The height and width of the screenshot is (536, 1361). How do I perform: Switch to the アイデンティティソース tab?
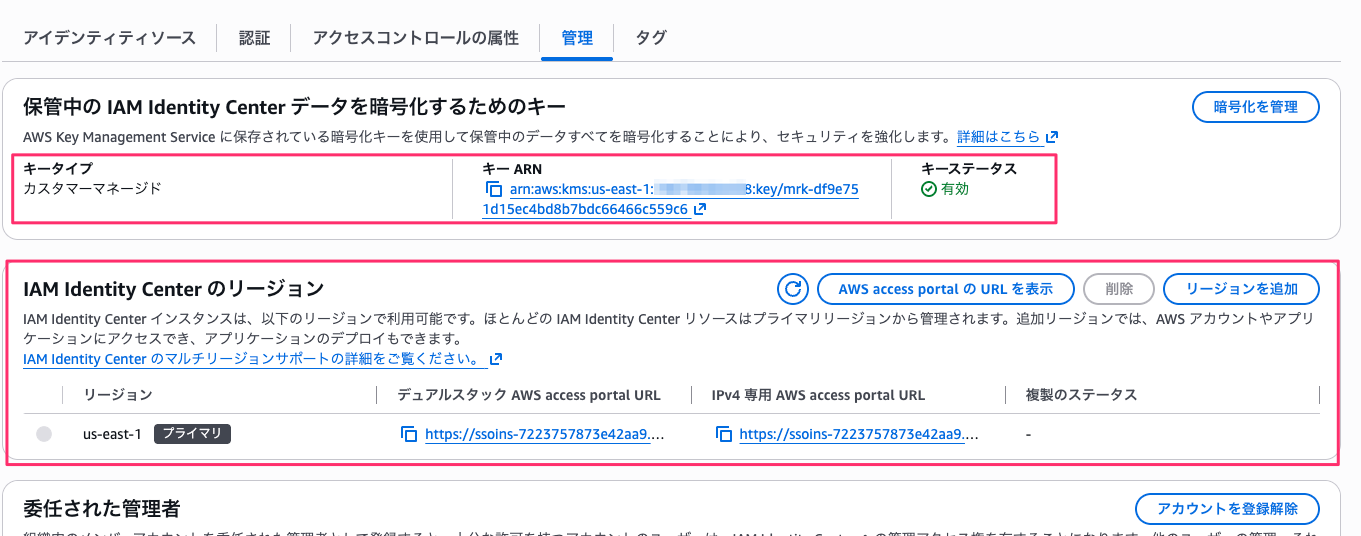[x=109, y=38]
